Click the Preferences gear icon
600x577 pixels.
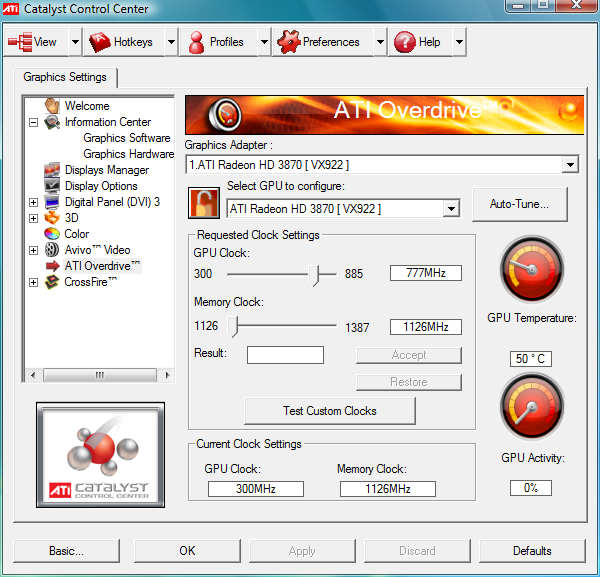click(289, 42)
